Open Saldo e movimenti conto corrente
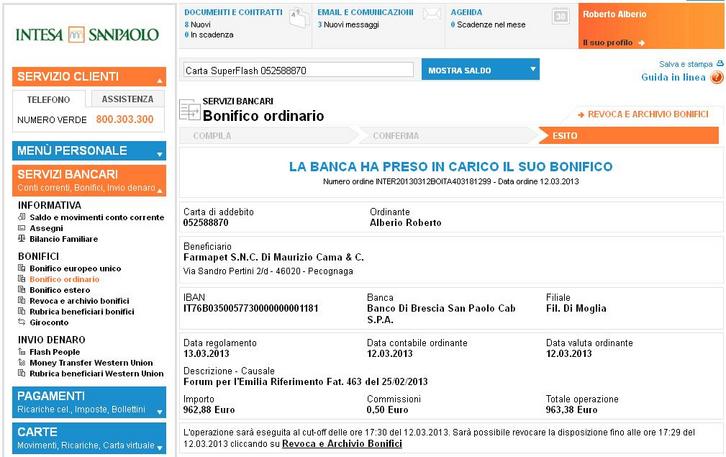The image size is (726, 457). click(96, 217)
